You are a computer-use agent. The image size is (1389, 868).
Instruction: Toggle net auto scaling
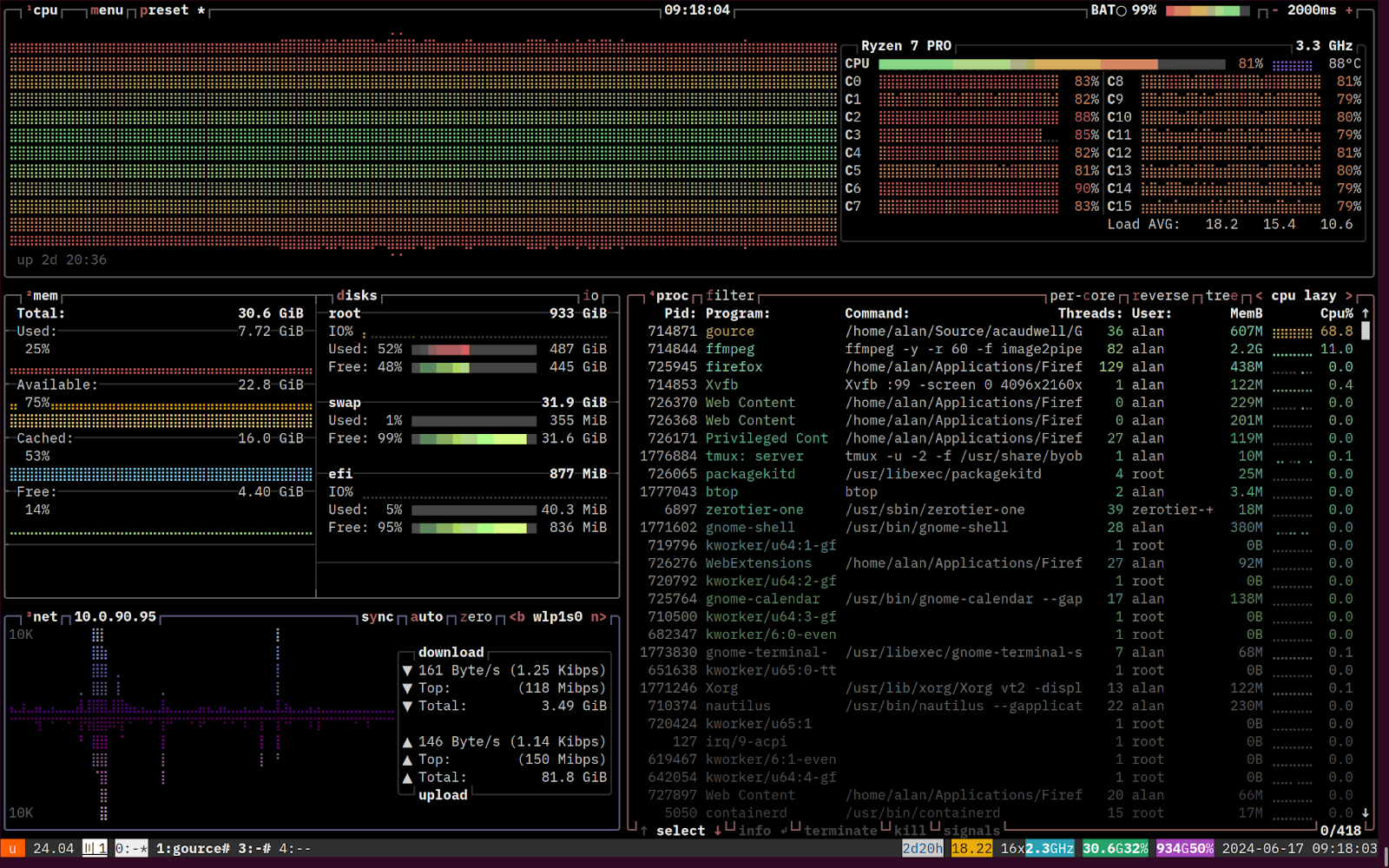point(426,617)
